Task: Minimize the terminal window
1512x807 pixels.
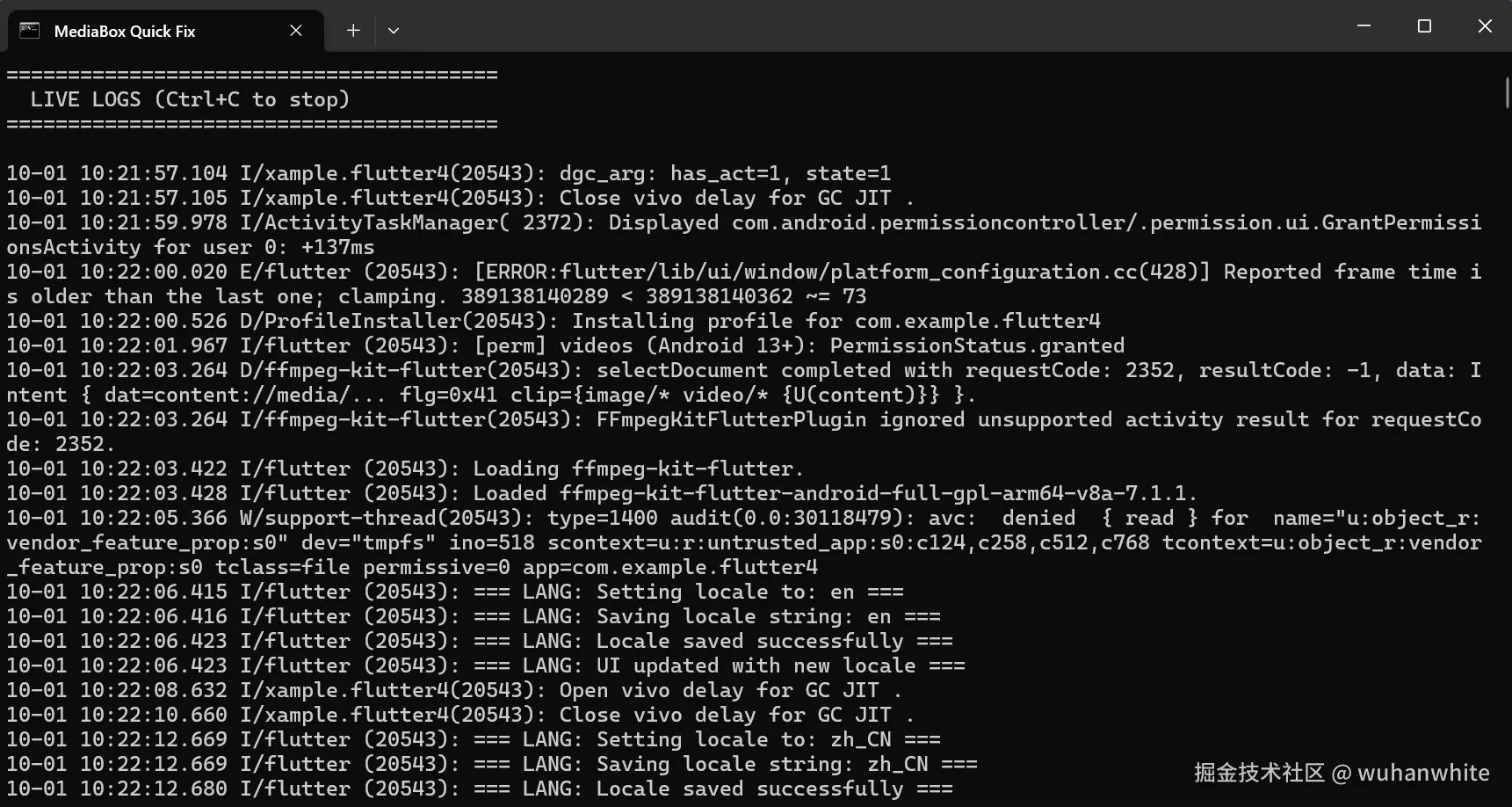Action: (1364, 26)
